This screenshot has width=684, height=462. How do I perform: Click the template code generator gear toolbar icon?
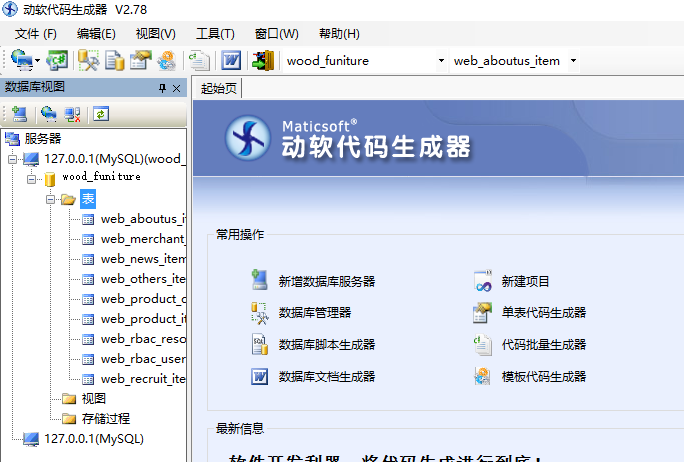pos(167,60)
